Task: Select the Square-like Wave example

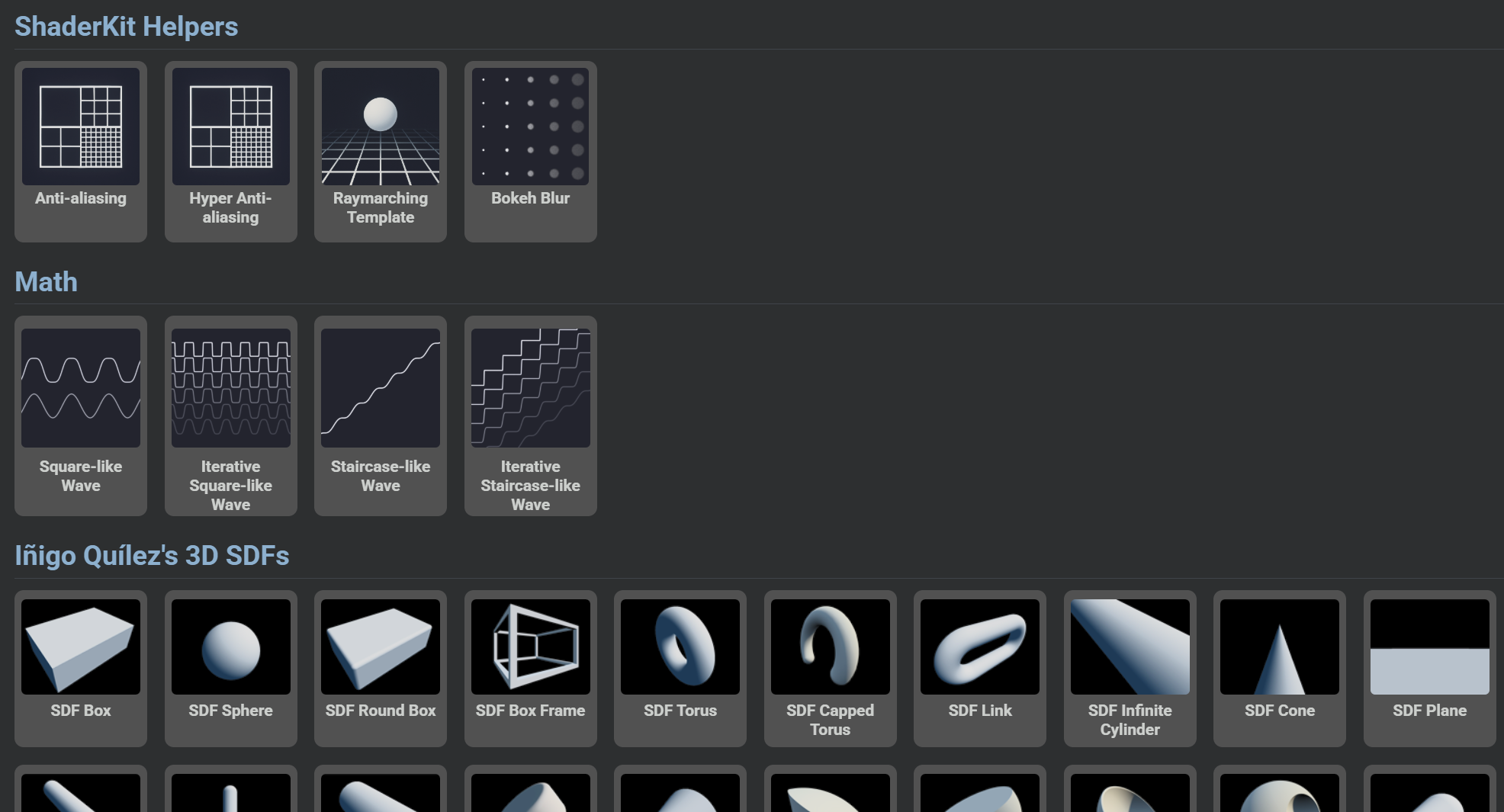Action: tap(80, 416)
